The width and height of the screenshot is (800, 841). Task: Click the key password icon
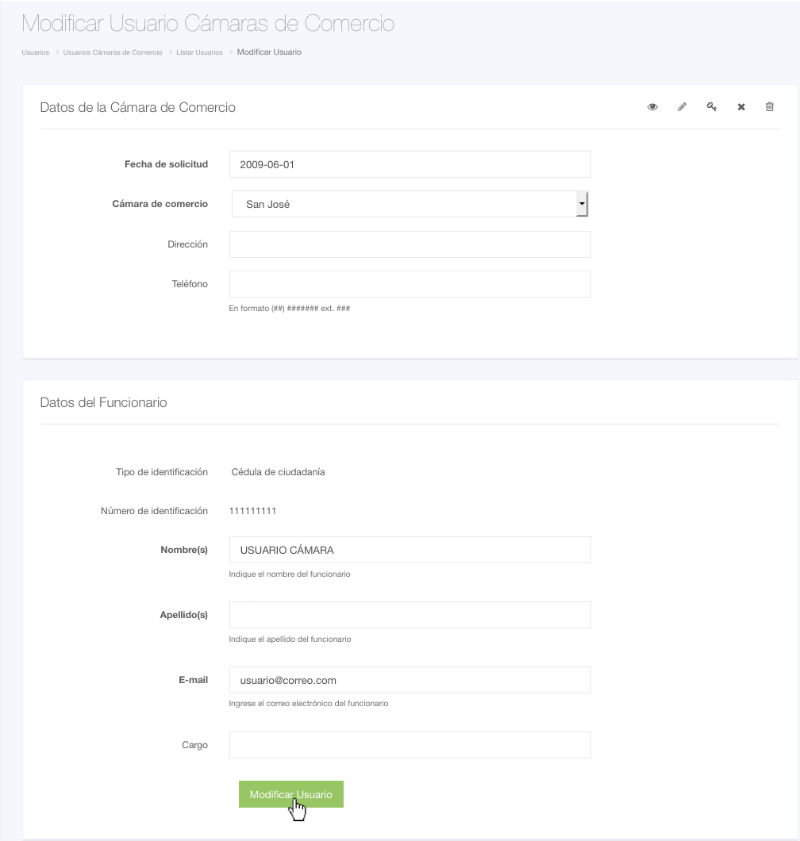point(711,107)
